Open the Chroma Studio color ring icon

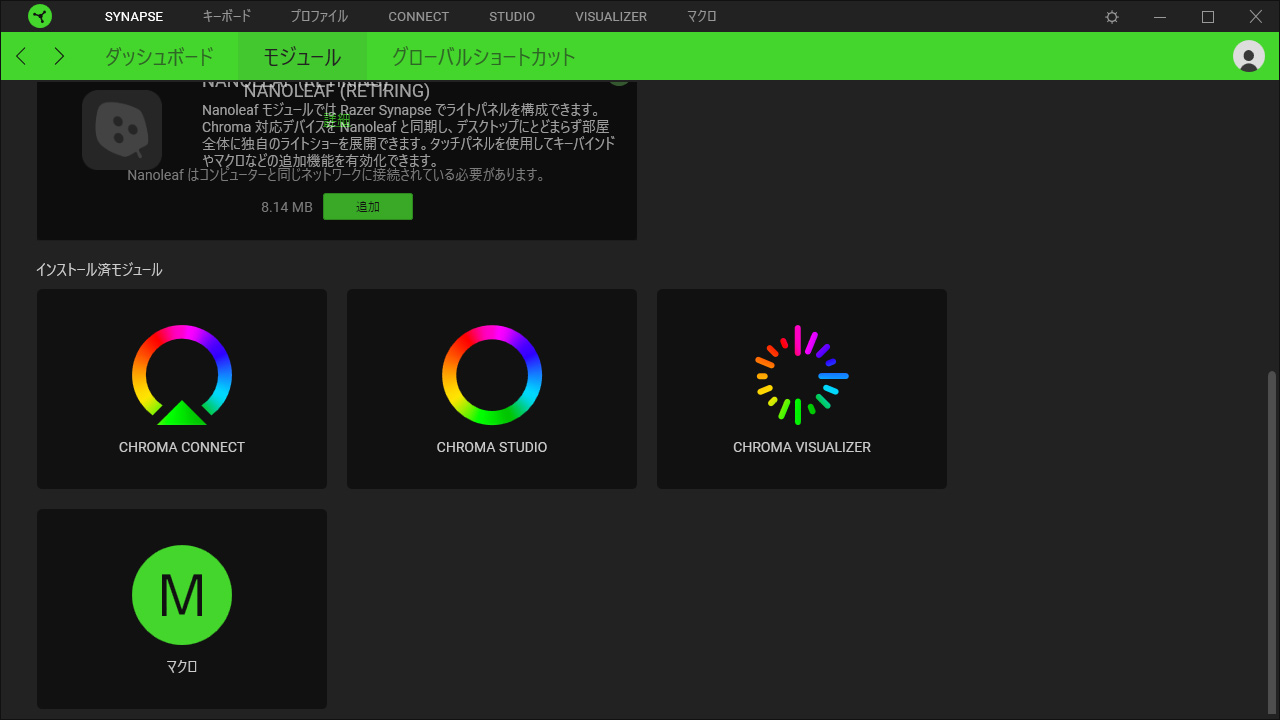tap(492, 375)
